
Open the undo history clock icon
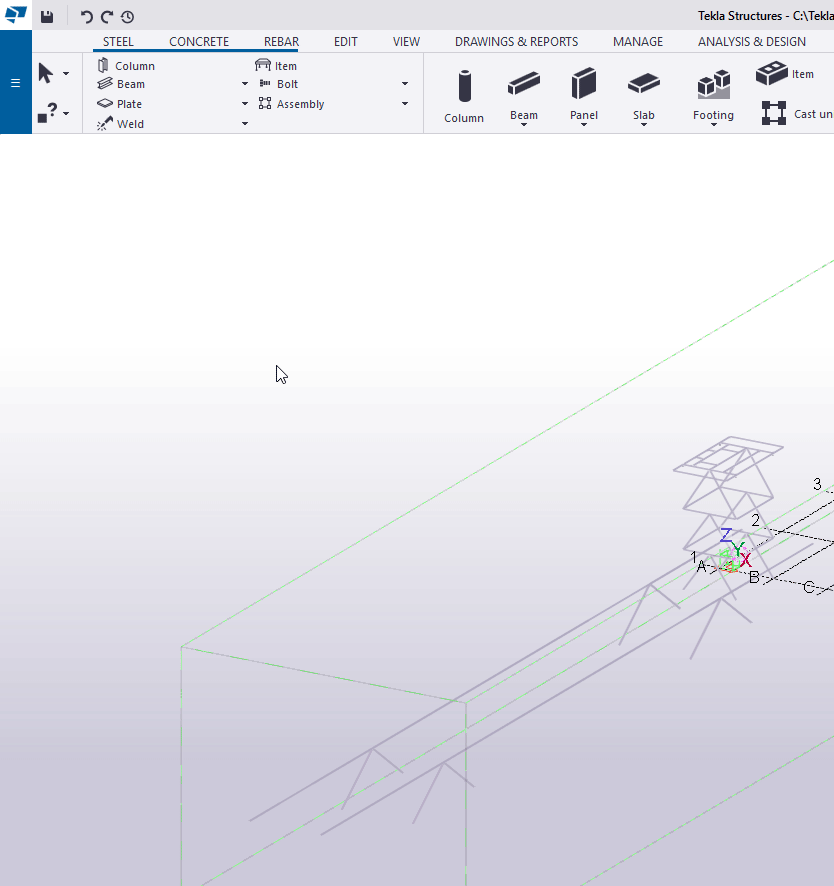click(127, 16)
